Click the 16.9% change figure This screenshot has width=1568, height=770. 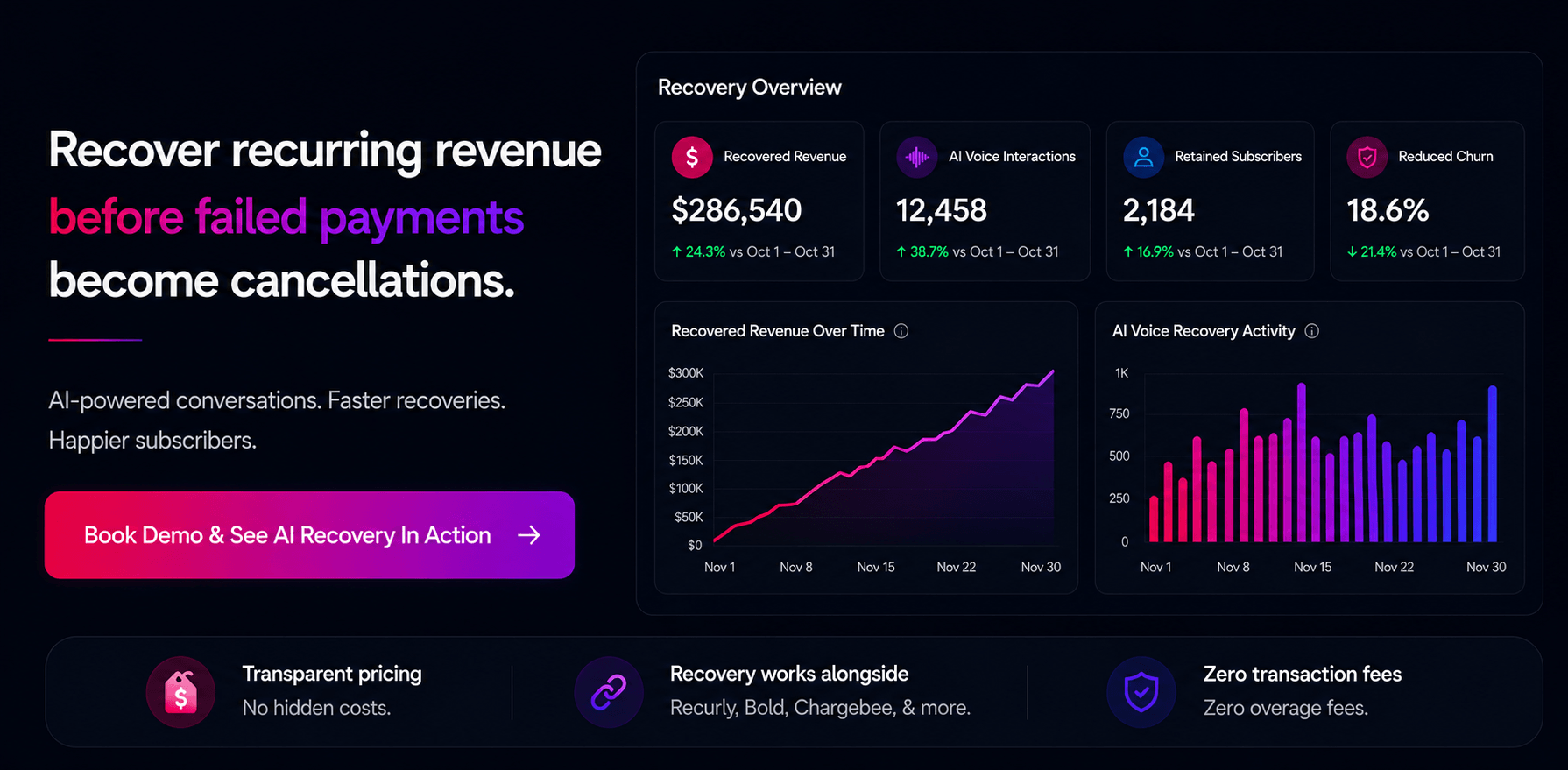click(1155, 251)
